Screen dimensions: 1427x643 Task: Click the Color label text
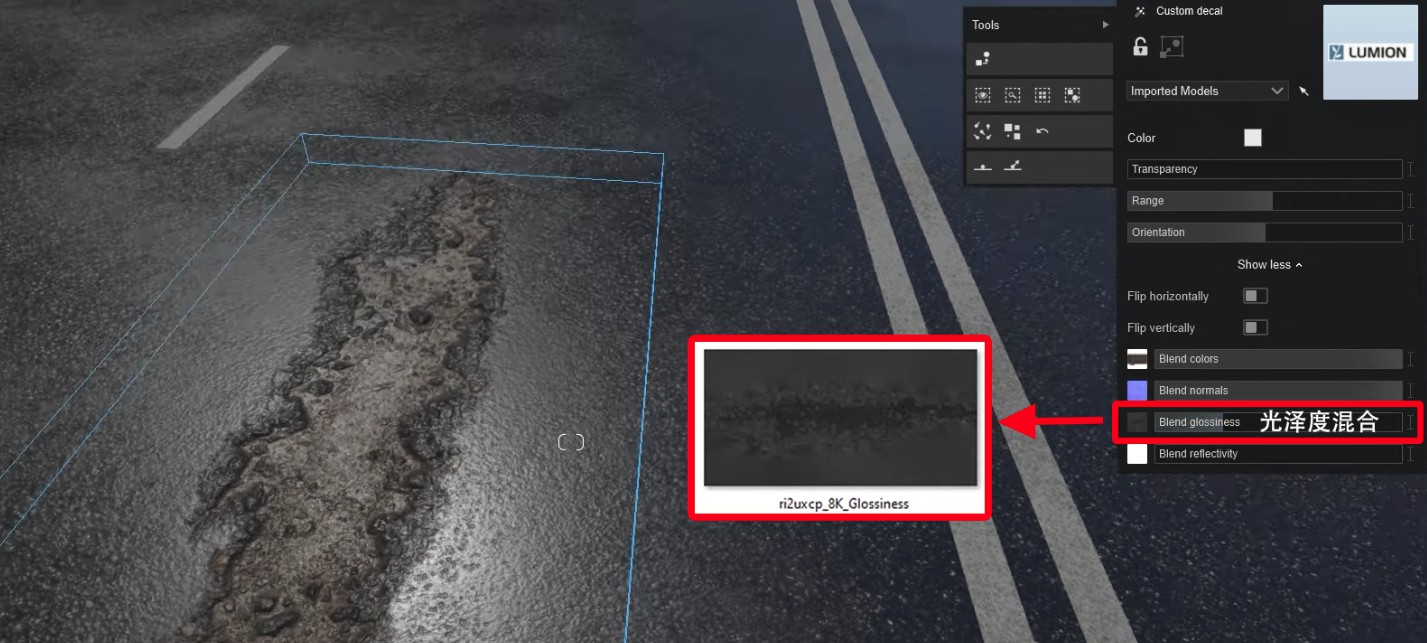(x=1141, y=138)
